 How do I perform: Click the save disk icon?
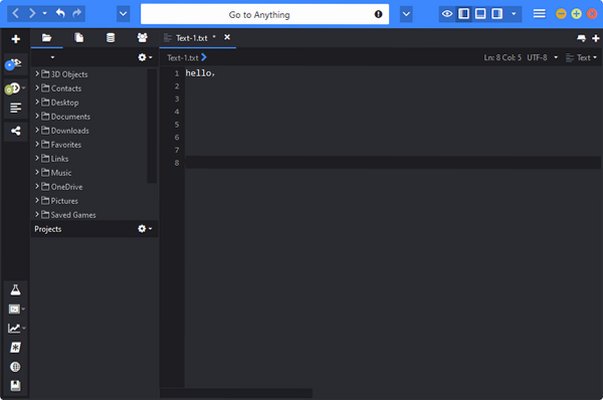pos(15,386)
